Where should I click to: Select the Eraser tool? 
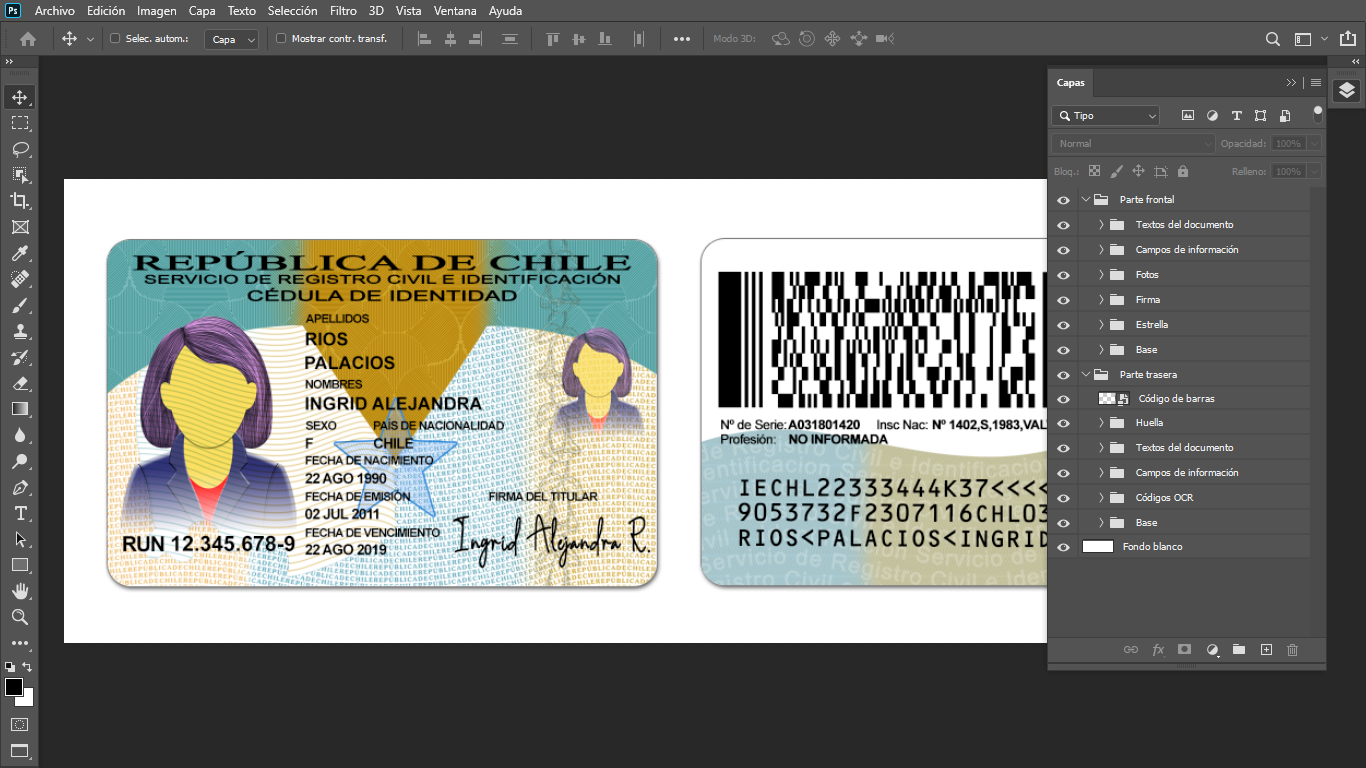20,383
